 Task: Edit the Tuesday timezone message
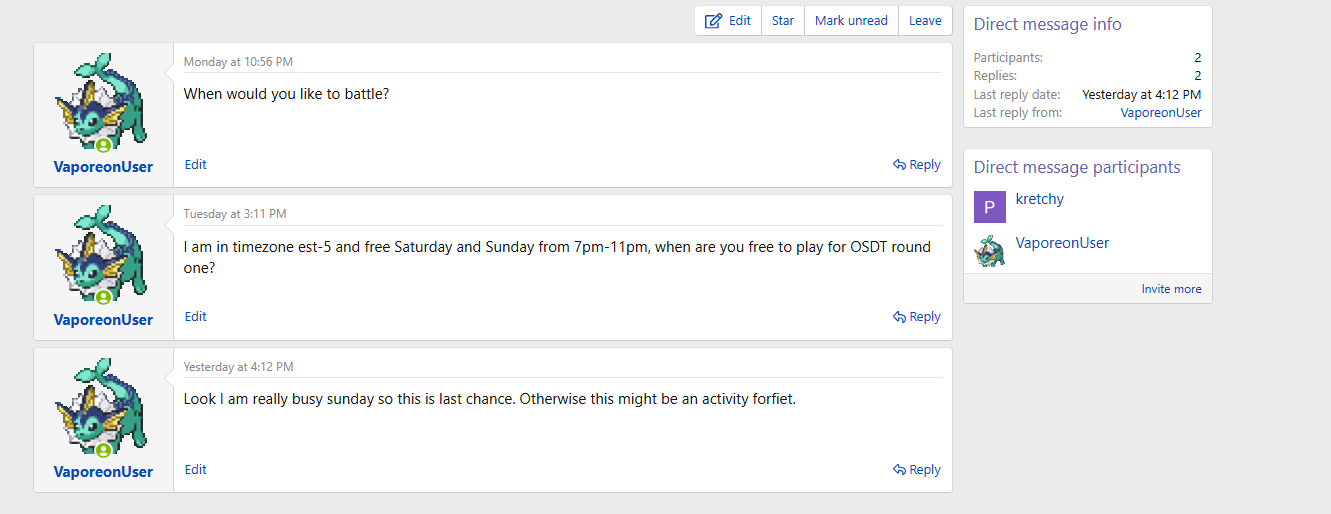coord(196,317)
